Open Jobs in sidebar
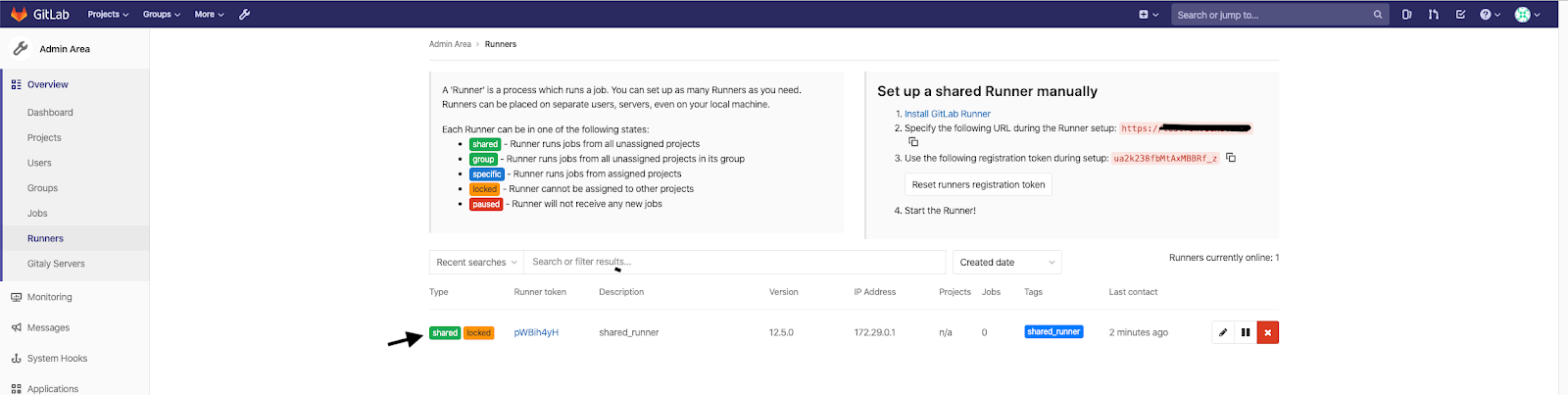The height and width of the screenshot is (395, 1568). pyautogui.click(x=37, y=214)
